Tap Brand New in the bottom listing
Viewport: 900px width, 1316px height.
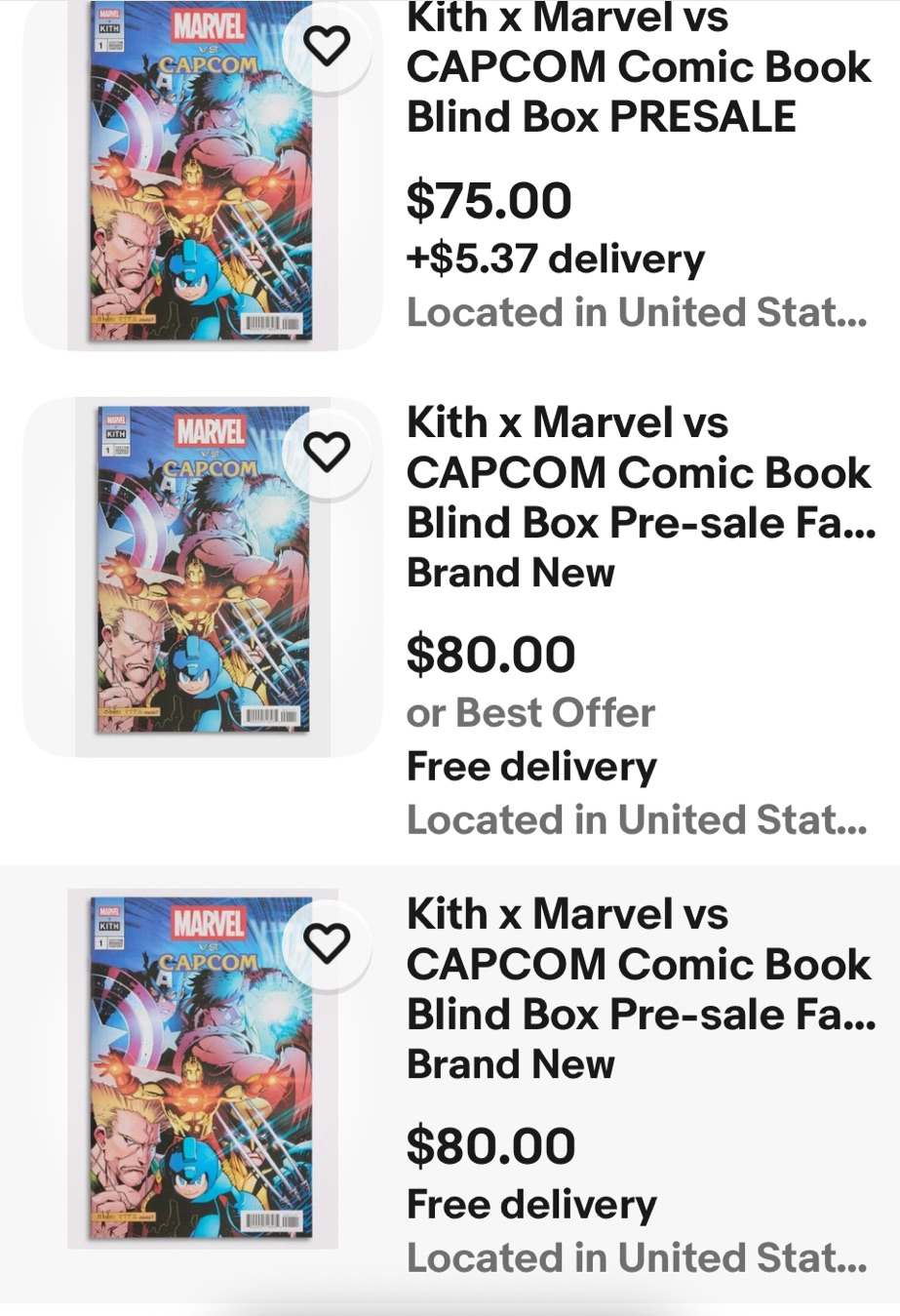[510, 1064]
